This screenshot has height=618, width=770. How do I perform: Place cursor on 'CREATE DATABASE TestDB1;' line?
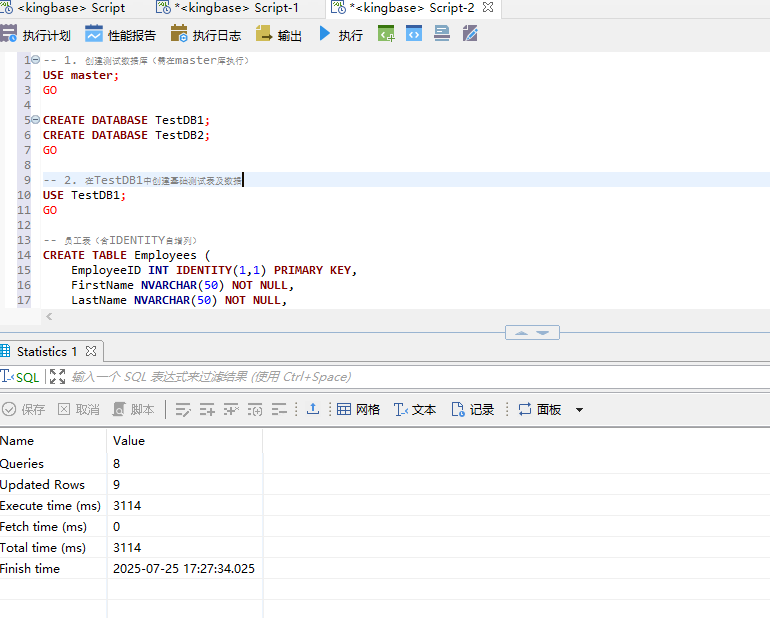click(x=126, y=120)
